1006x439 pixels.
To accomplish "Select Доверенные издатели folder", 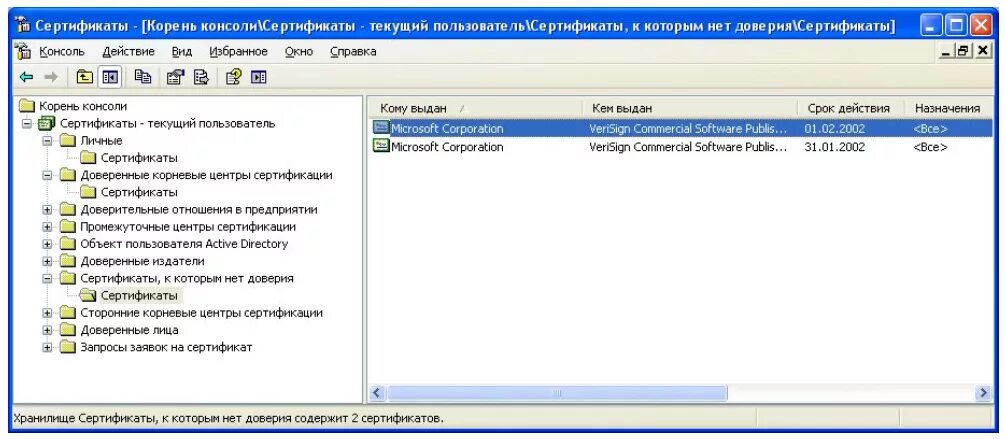I will (142, 261).
